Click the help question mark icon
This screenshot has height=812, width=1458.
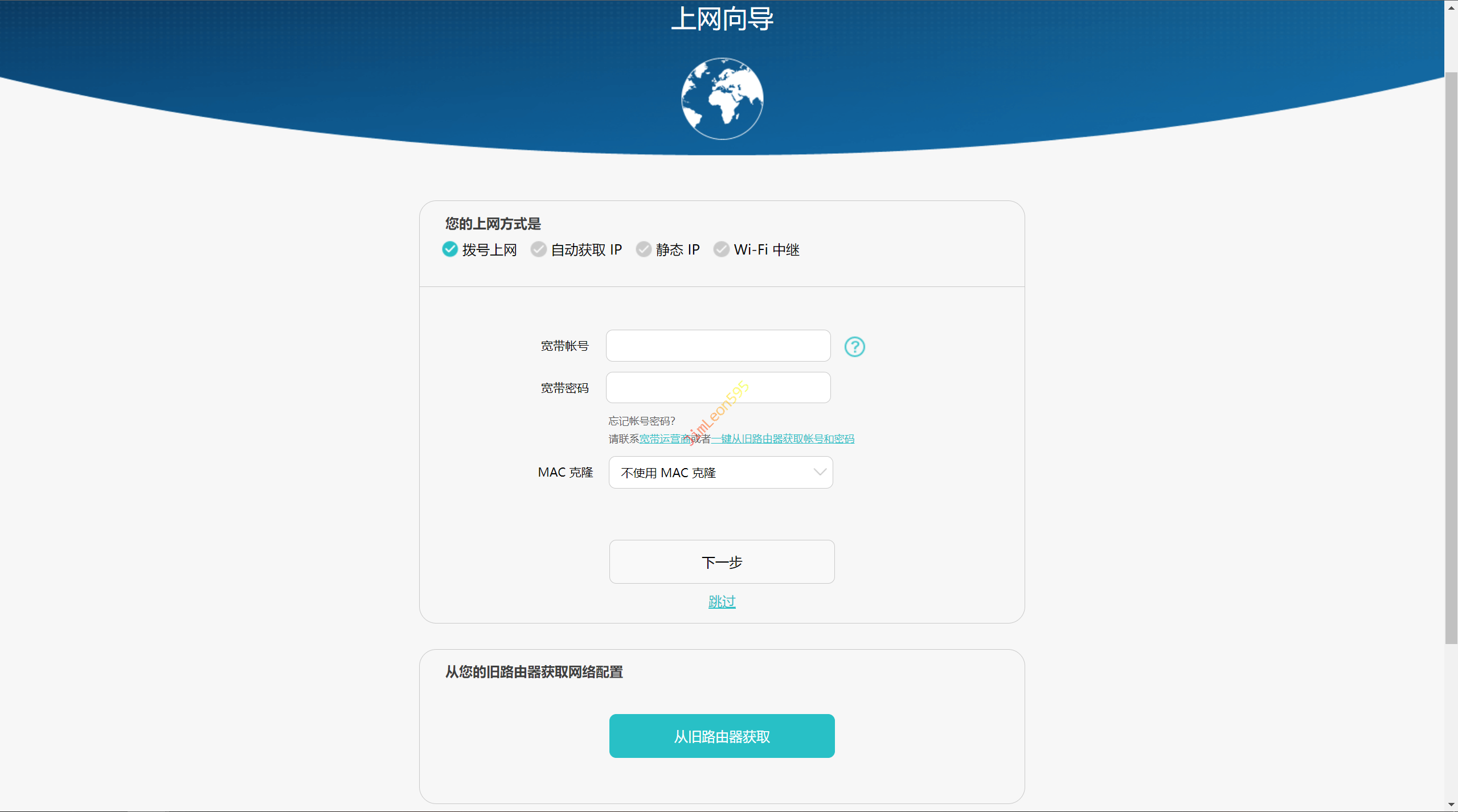pos(854,346)
